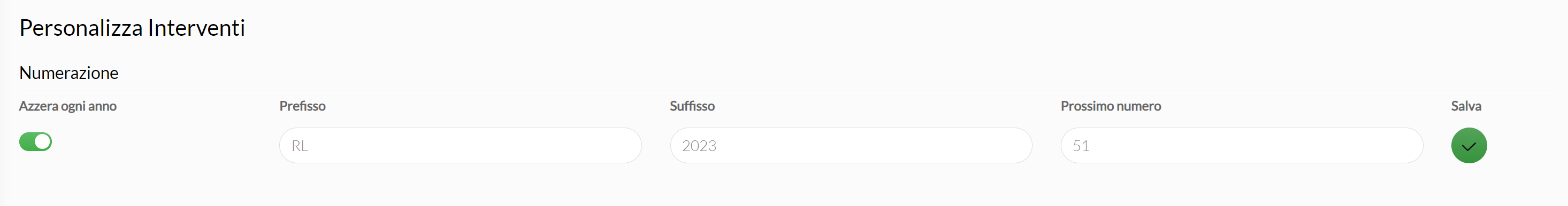Click the Salva column label
Screen dimensions: 1568x206
pyautogui.click(x=1466, y=106)
